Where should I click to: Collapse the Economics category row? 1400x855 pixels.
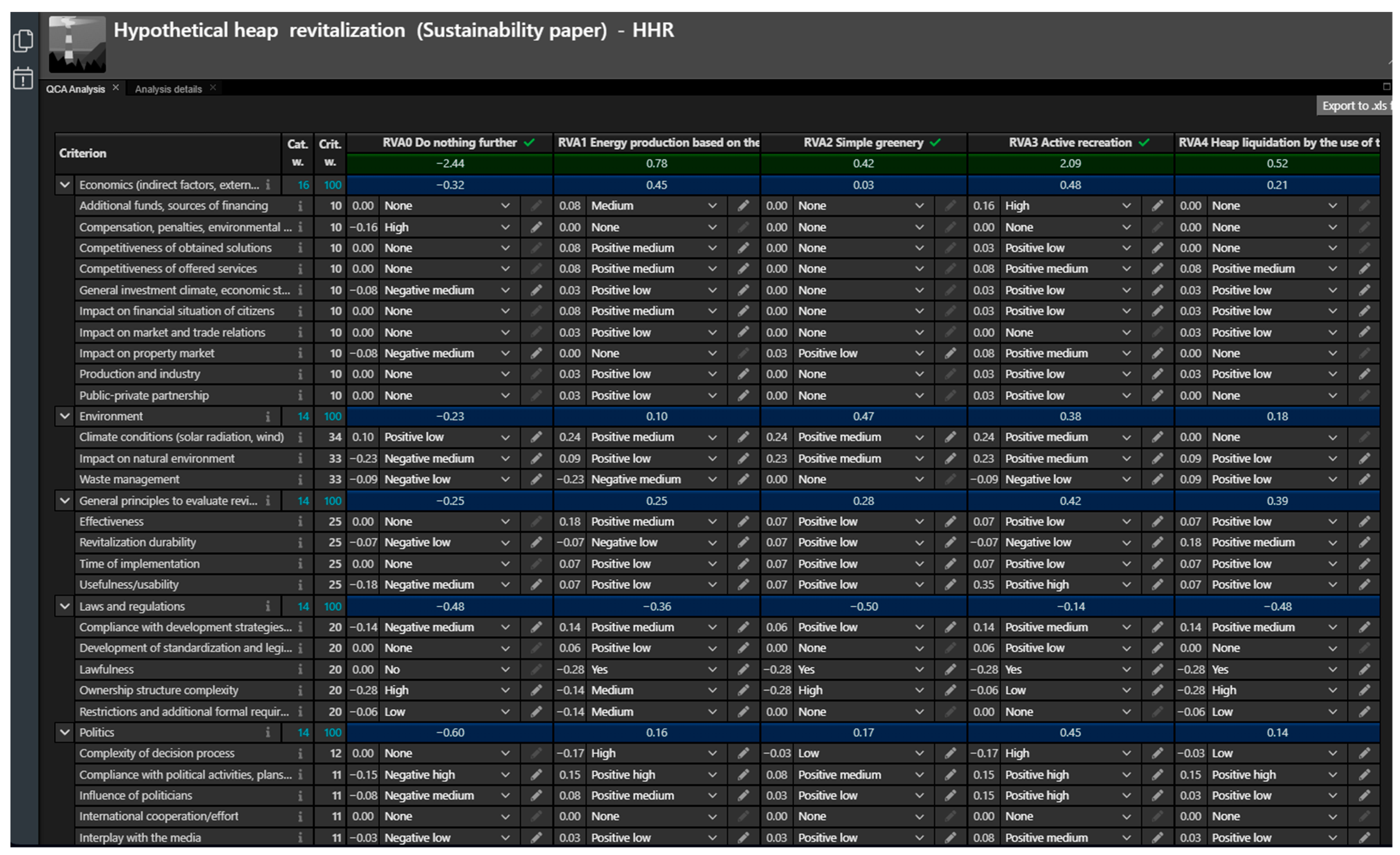[65, 185]
